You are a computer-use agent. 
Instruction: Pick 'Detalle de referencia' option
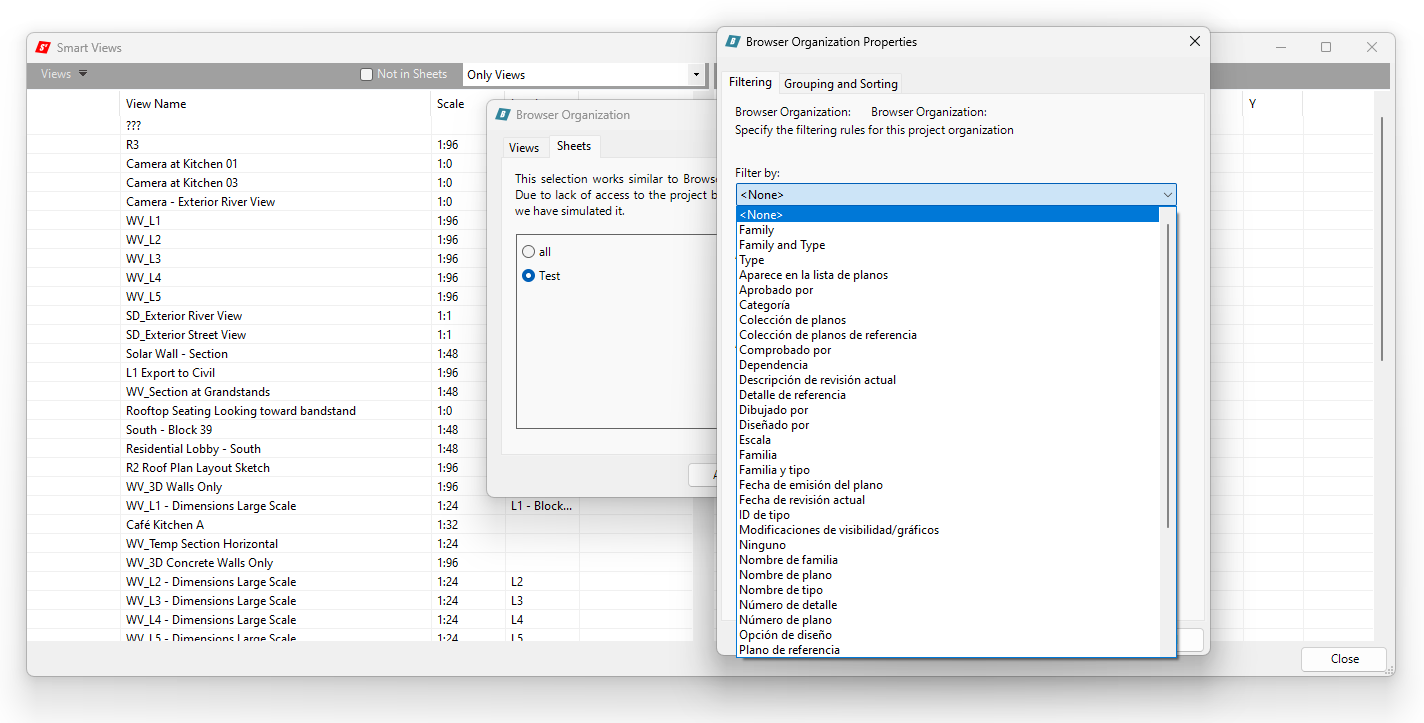click(x=948, y=395)
